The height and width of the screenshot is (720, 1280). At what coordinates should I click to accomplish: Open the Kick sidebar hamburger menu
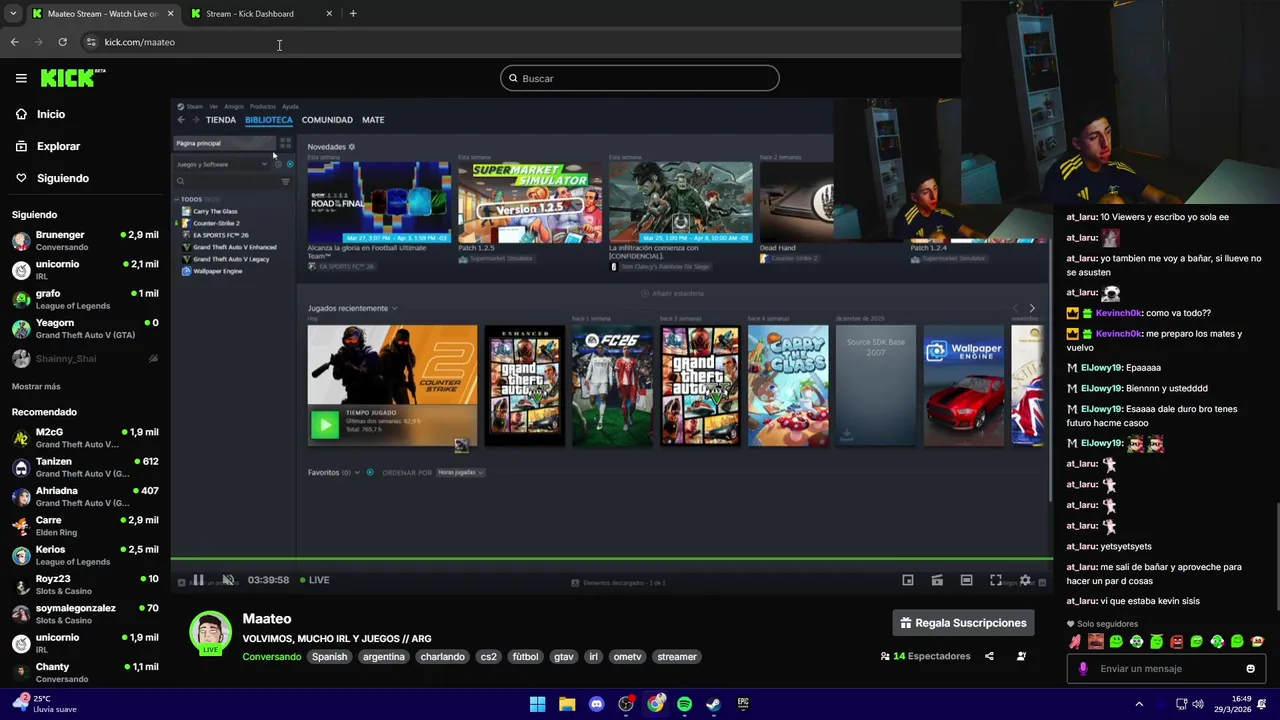pyautogui.click(x=21, y=78)
